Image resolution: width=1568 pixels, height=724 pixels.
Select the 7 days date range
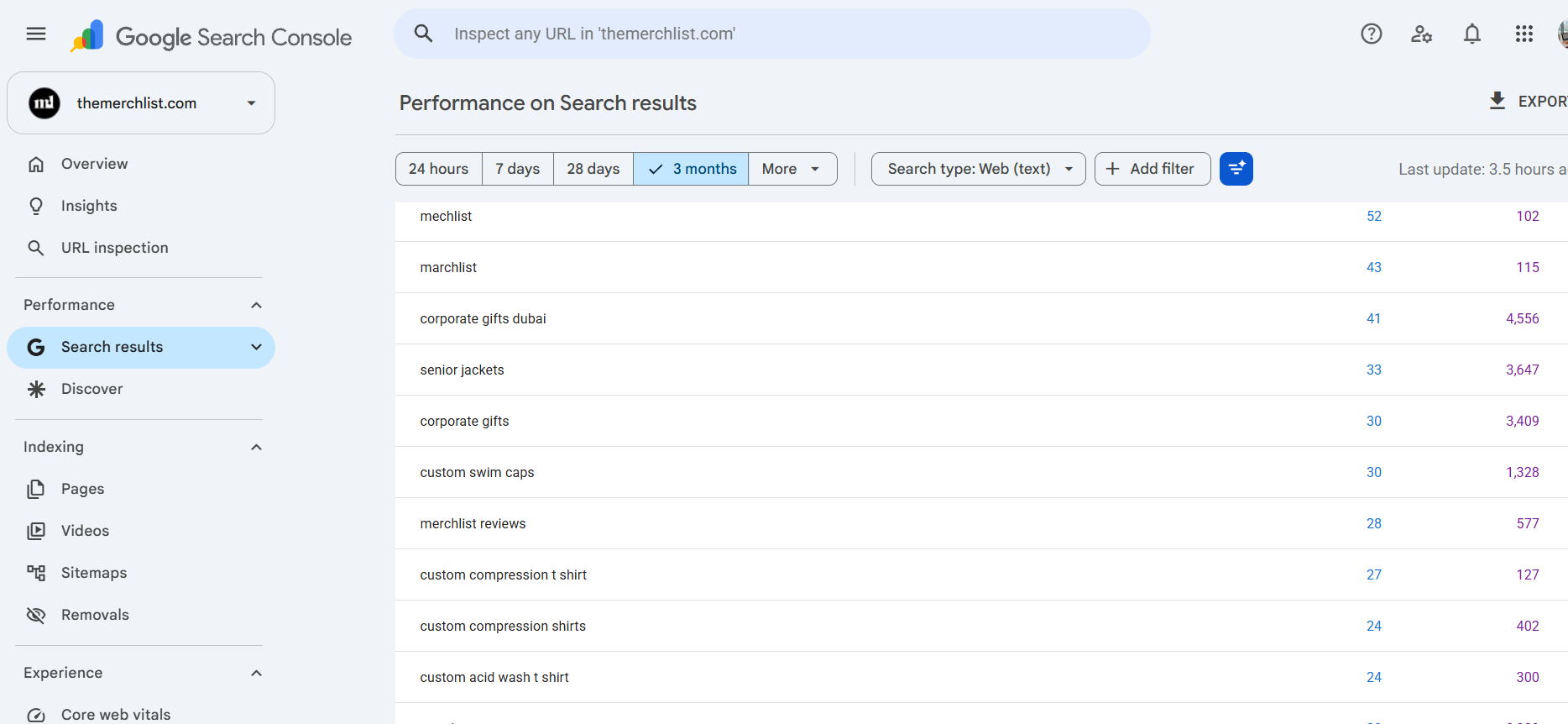click(518, 169)
